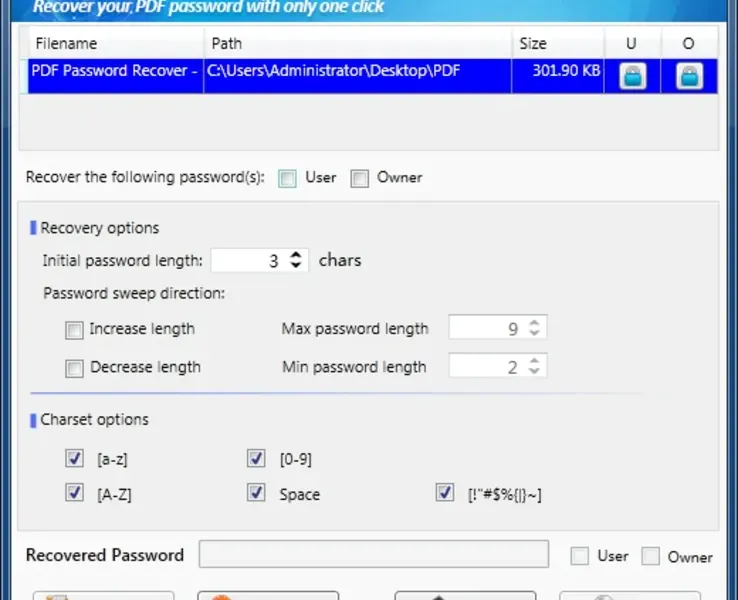This screenshot has width=738, height=600.
Task: Increase initial password length with up arrow
Action: pos(296,255)
